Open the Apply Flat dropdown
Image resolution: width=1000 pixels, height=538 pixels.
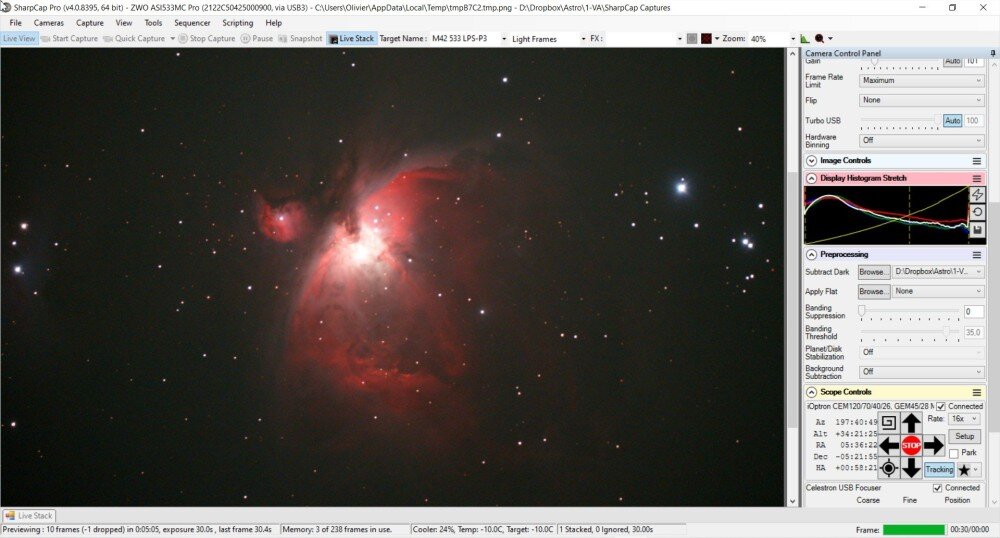(x=938, y=291)
